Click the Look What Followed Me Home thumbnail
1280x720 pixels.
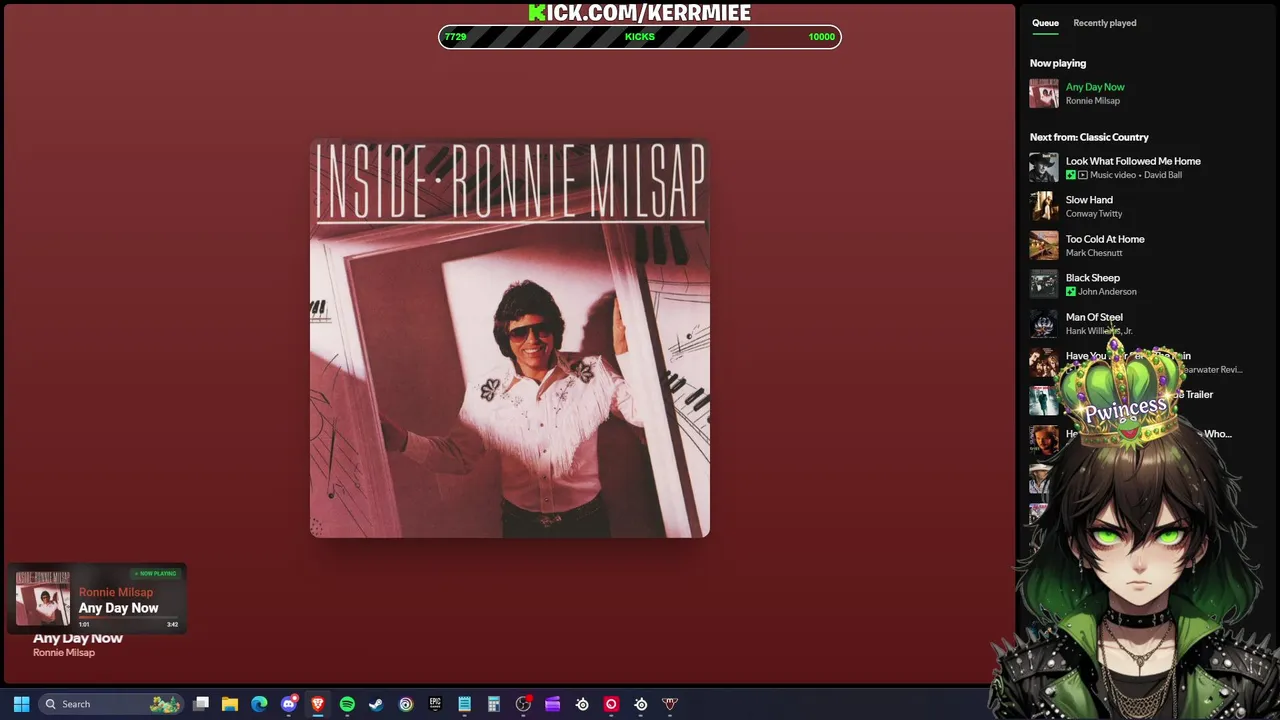[x=1044, y=167]
